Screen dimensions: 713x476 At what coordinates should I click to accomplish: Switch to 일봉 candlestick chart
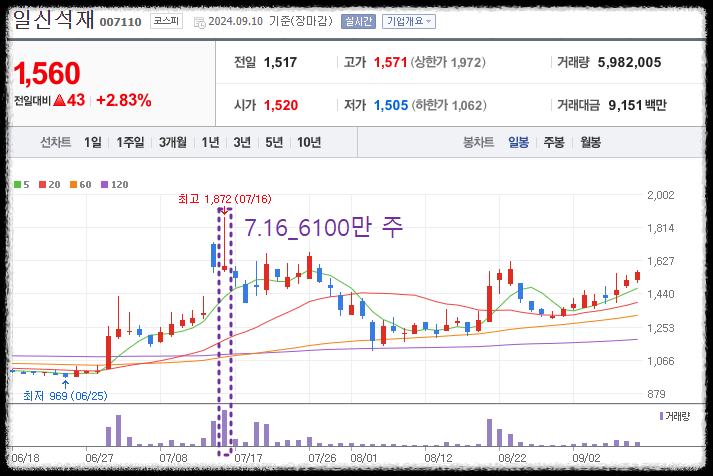click(518, 142)
